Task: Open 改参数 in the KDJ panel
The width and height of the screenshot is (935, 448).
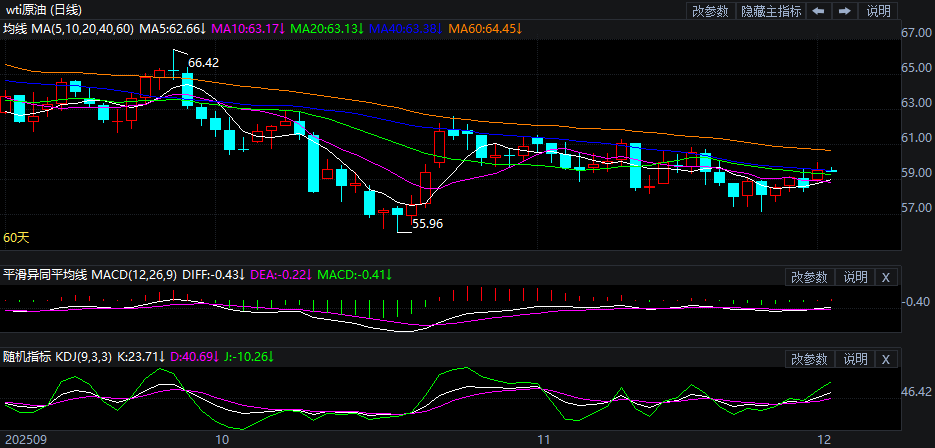Action: pyautogui.click(x=808, y=359)
